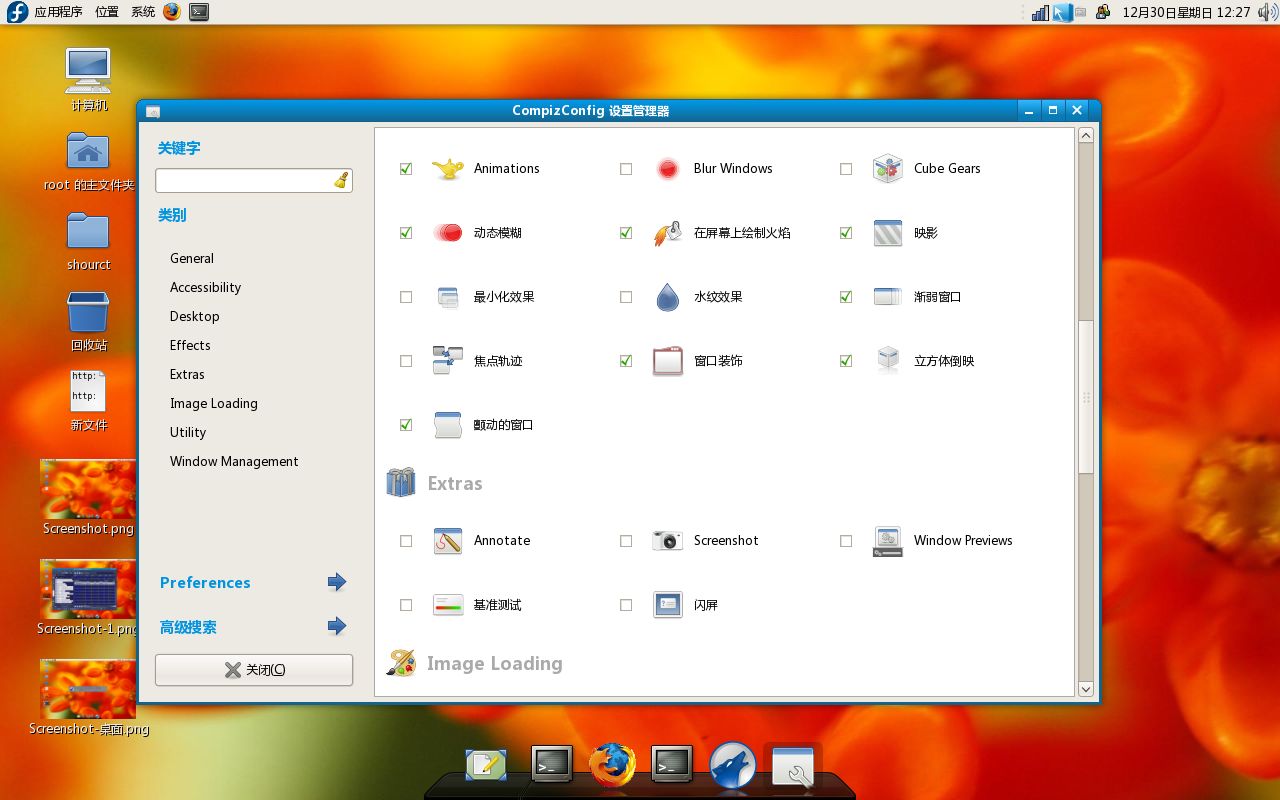Click the Window Previews plugin icon
This screenshot has width=1280, height=800.
(887, 540)
